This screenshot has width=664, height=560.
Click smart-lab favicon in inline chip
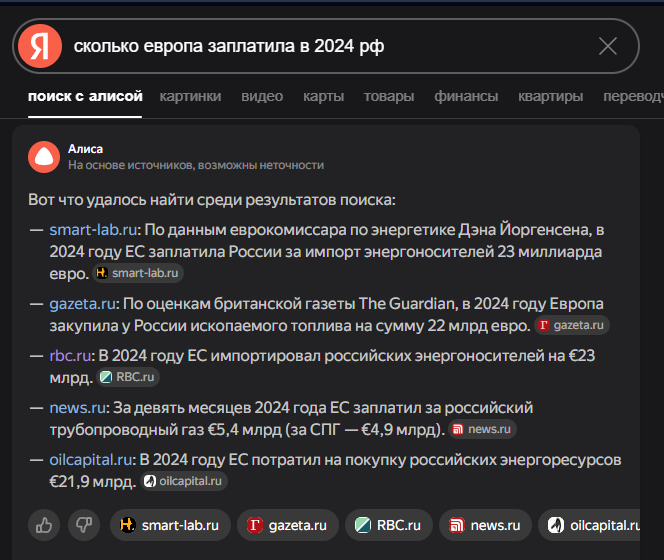[x=102, y=273]
